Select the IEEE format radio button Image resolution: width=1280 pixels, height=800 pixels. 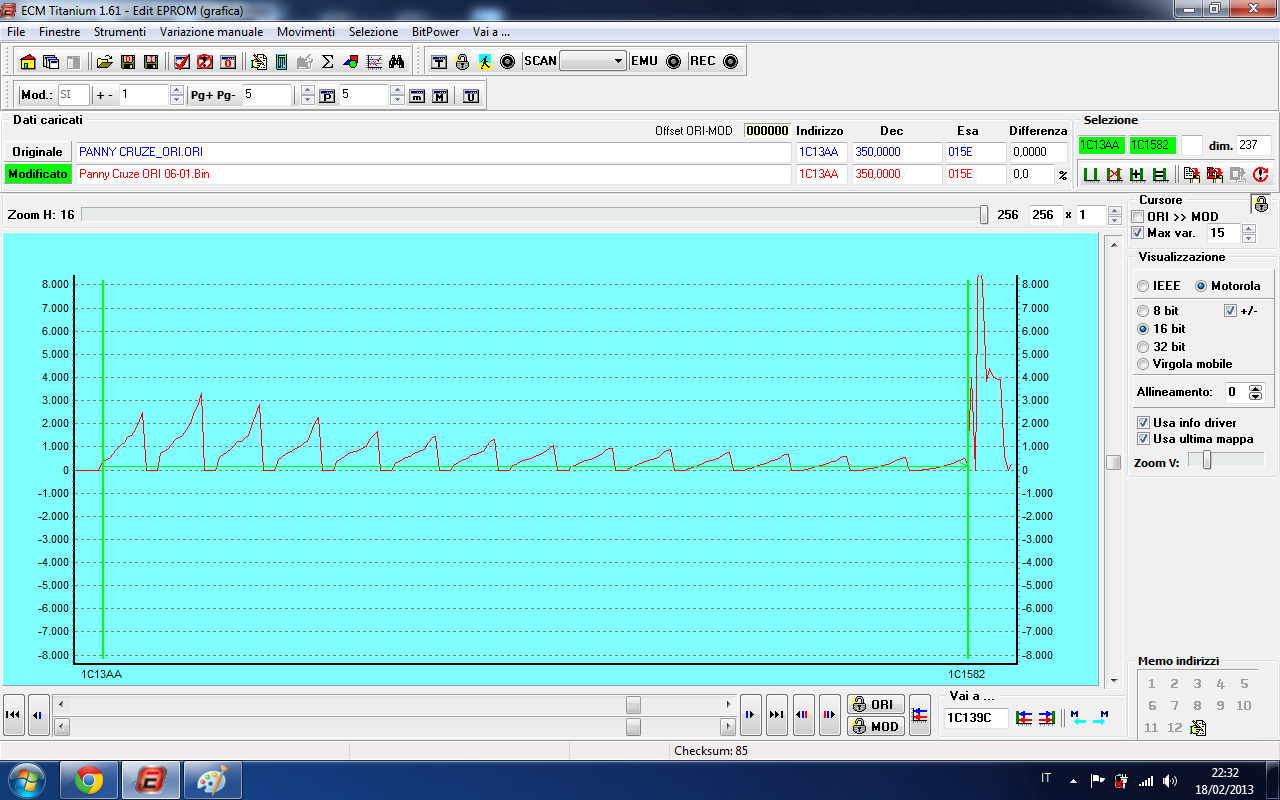pyautogui.click(x=1143, y=286)
